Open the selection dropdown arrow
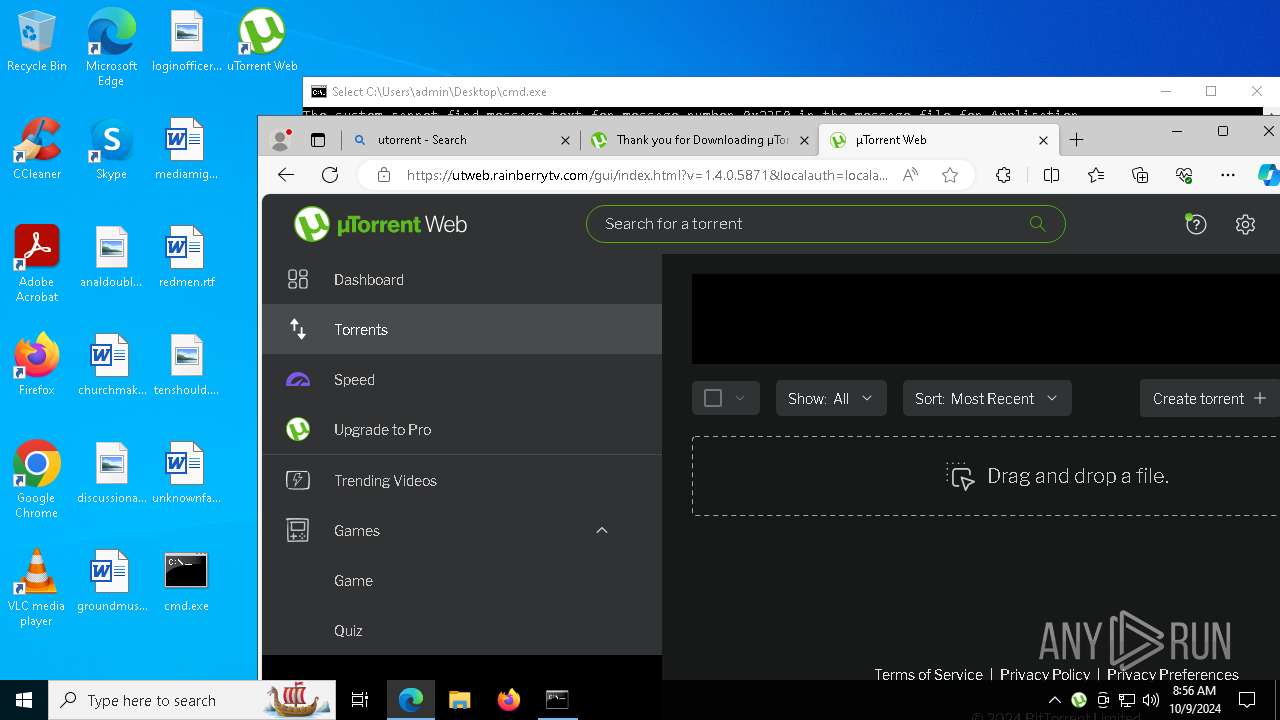Image resolution: width=1280 pixels, height=720 pixels. 740,398
